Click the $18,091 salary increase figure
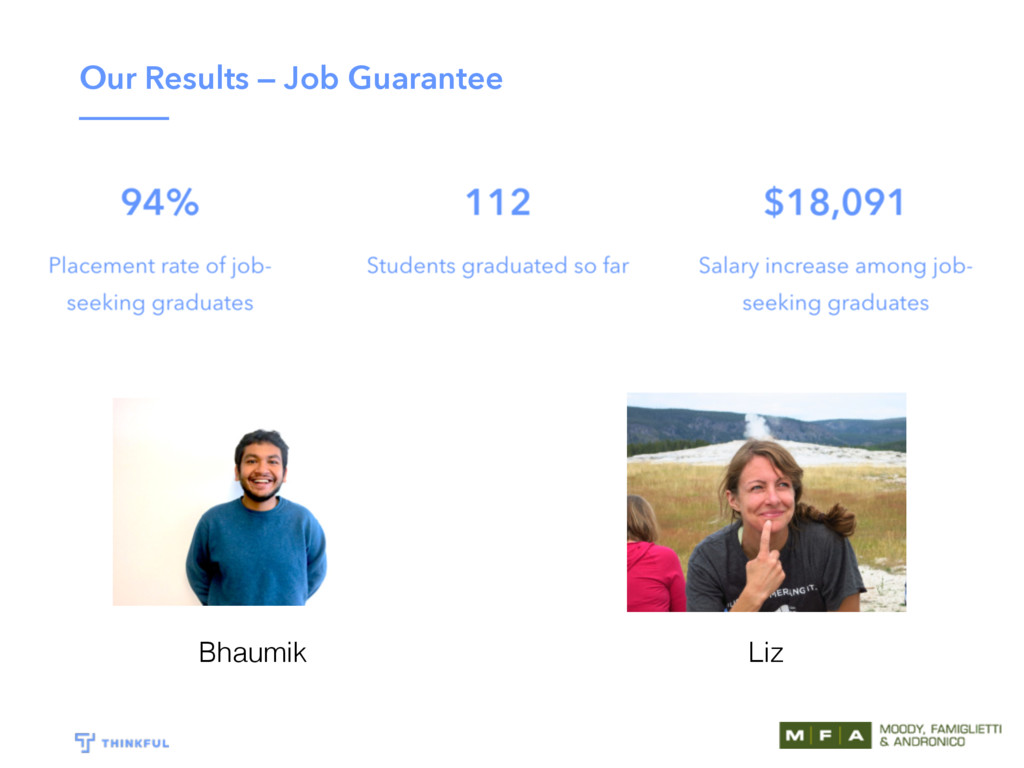 [x=835, y=202]
